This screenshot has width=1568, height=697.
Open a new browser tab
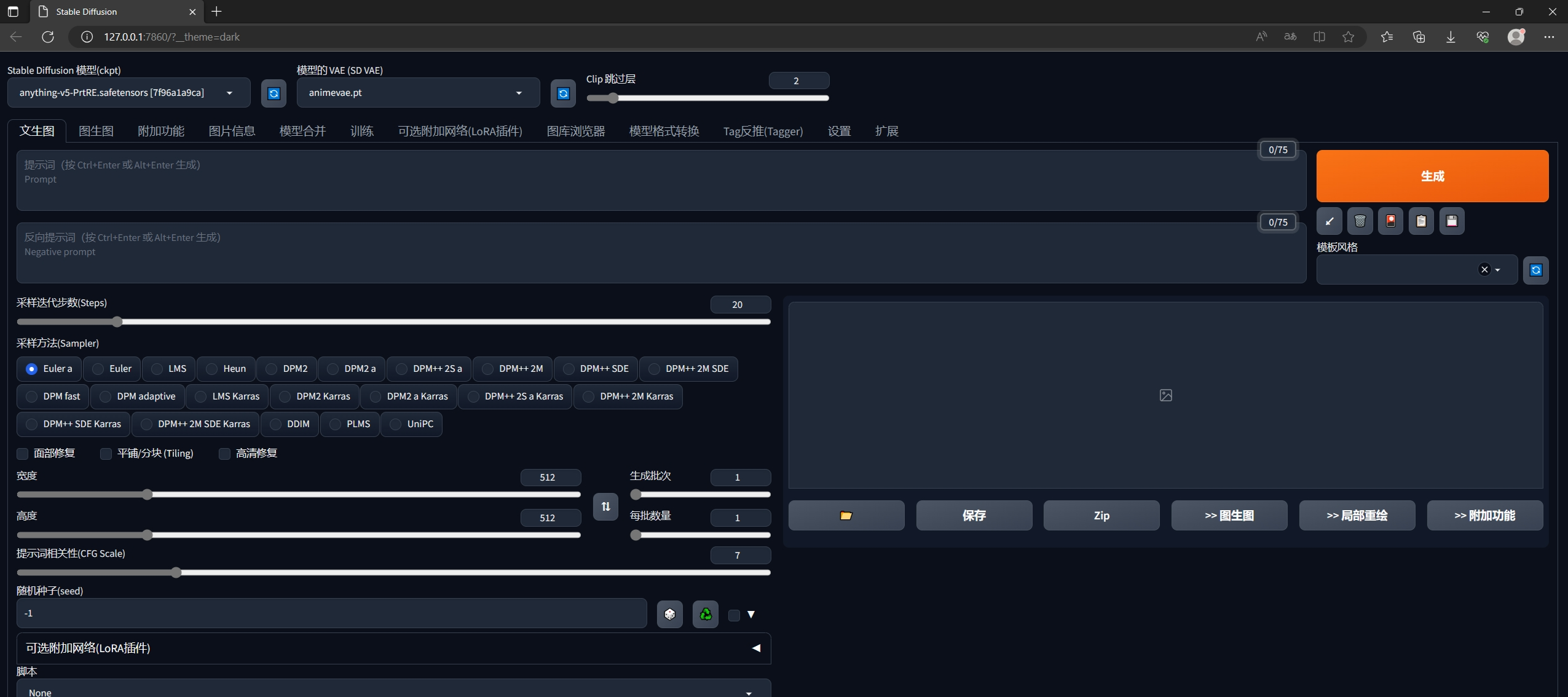coord(216,11)
